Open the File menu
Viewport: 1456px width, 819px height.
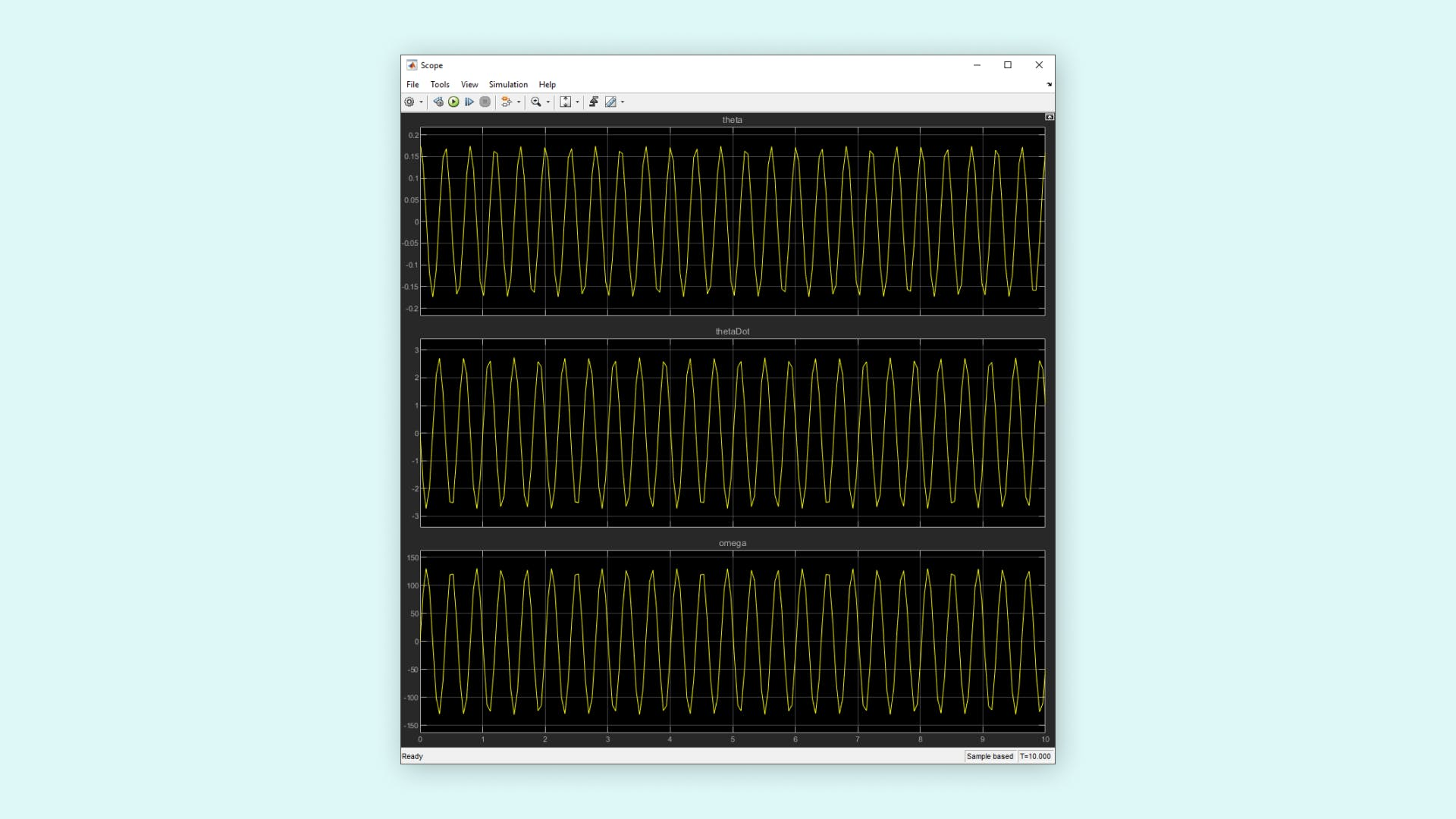(x=413, y=84)
